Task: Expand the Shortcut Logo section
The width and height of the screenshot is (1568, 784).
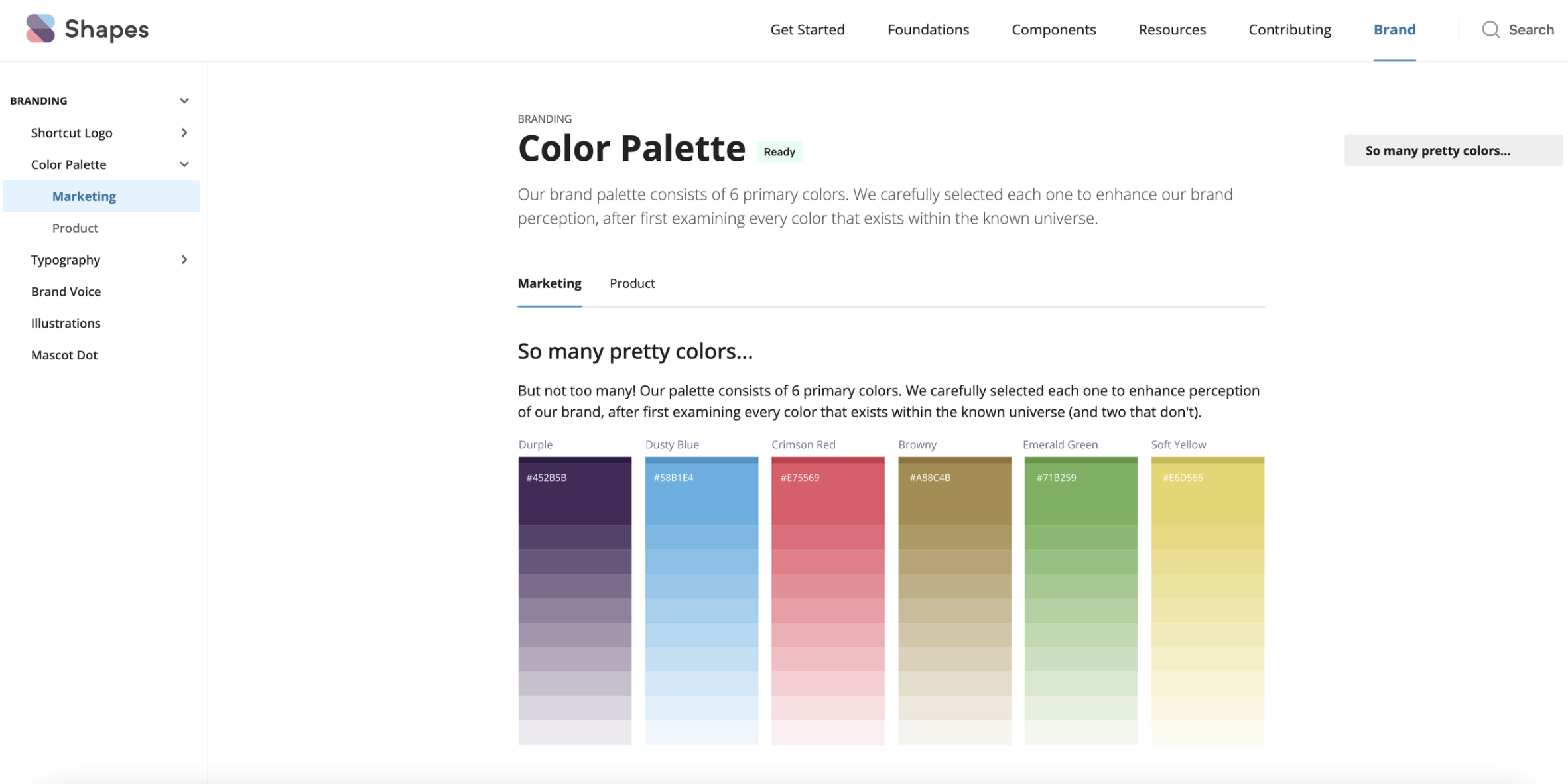Action: click(184, 133)
